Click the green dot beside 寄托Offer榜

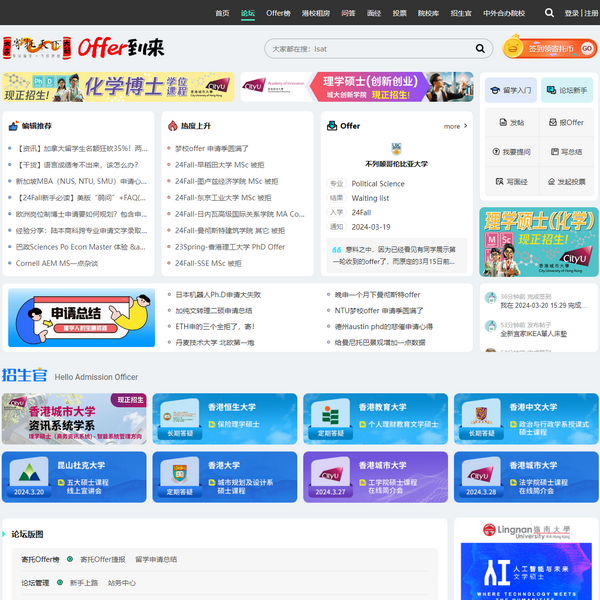(70, 559)
